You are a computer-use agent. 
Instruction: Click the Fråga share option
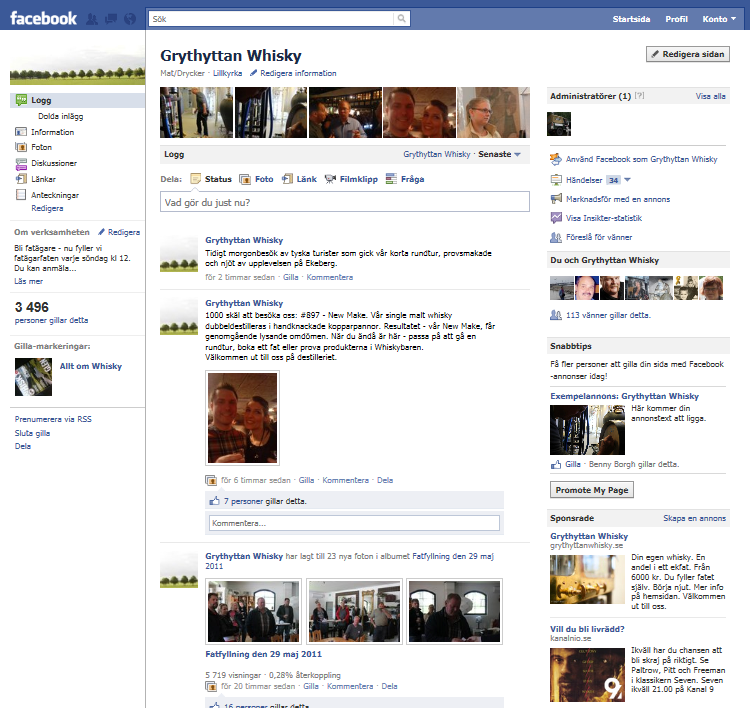pyautogui.click(x=405, y=179)
